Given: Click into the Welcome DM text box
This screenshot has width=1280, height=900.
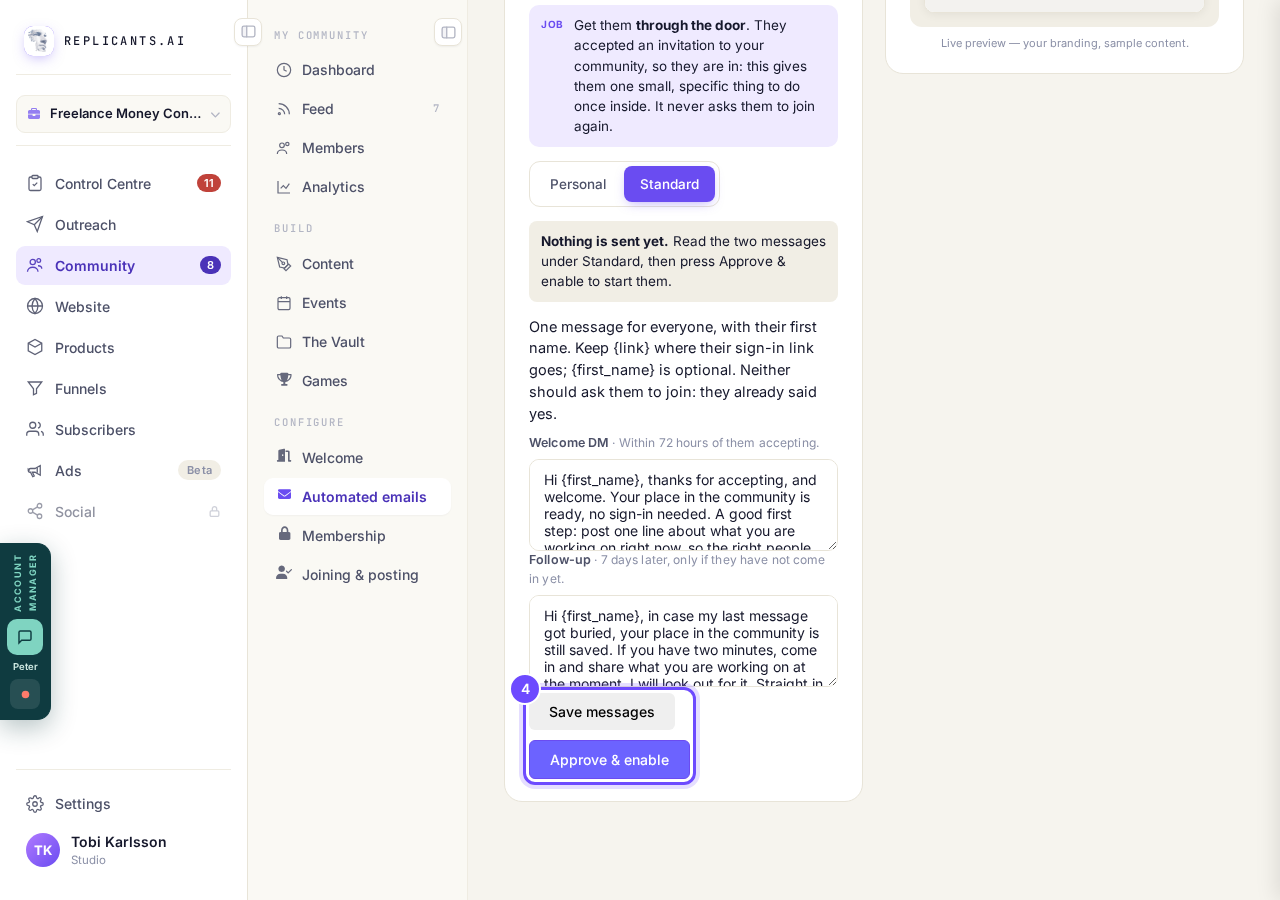Looking at the screenshot, I should pos(683,505).
